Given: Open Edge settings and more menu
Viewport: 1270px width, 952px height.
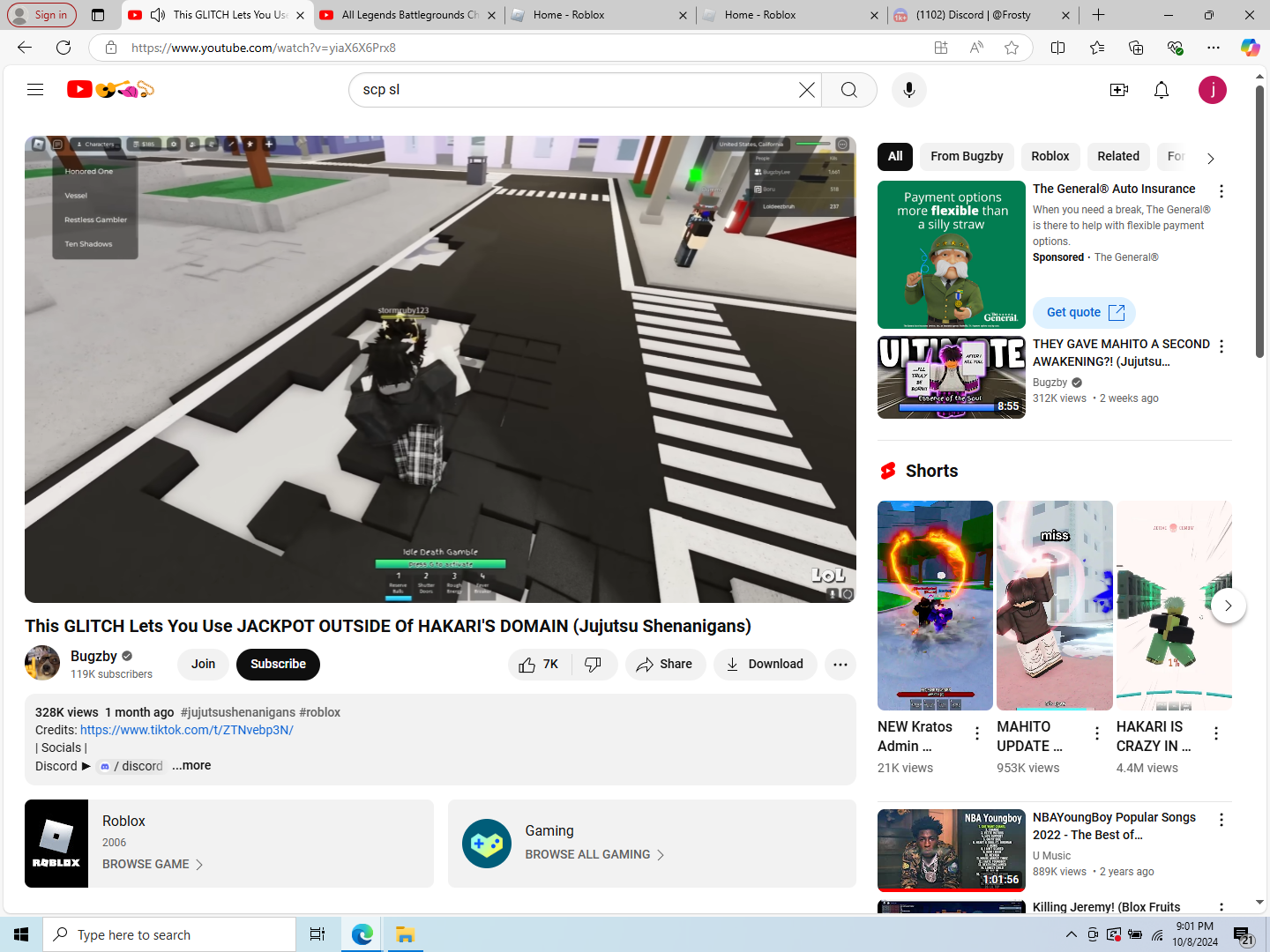Looking at the screenshot, I should 1214,48.
